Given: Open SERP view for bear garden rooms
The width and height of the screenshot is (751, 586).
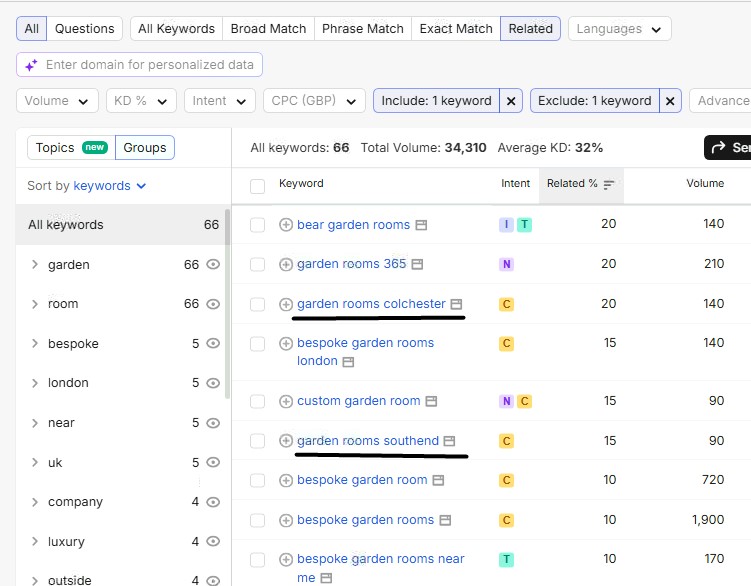Looking at the screenshot, I should pos(421,225).
